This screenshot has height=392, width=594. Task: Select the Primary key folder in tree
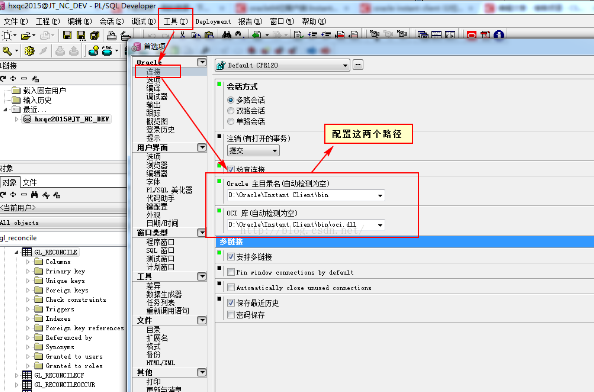click(65, 271)
